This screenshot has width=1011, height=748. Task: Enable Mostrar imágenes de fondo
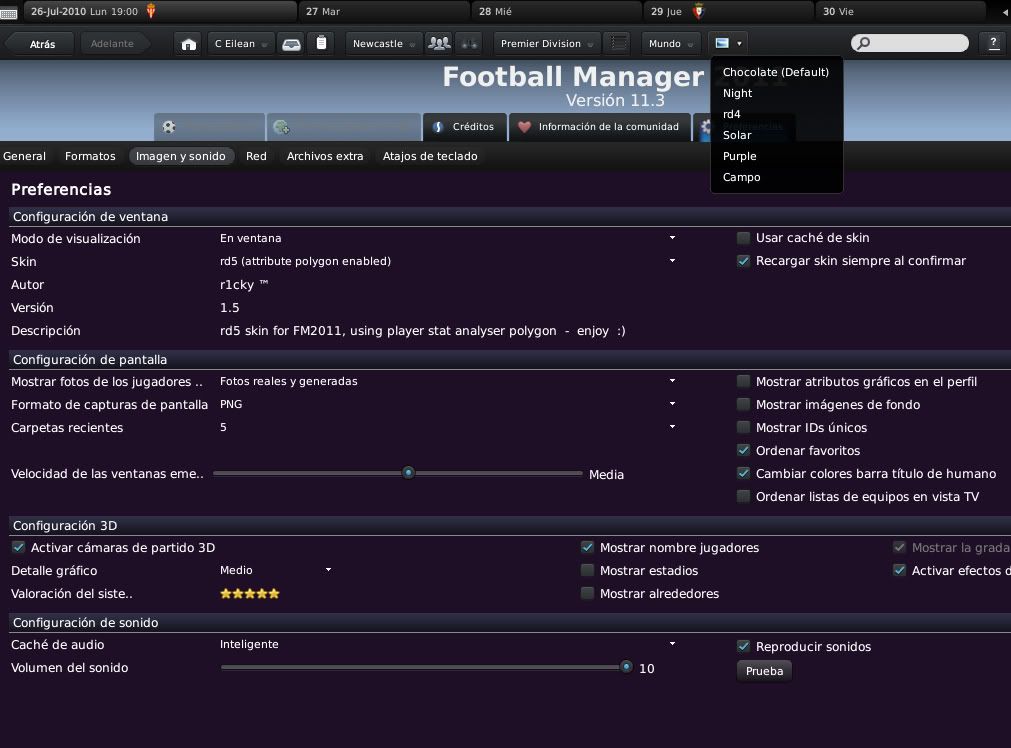point(743,405)
